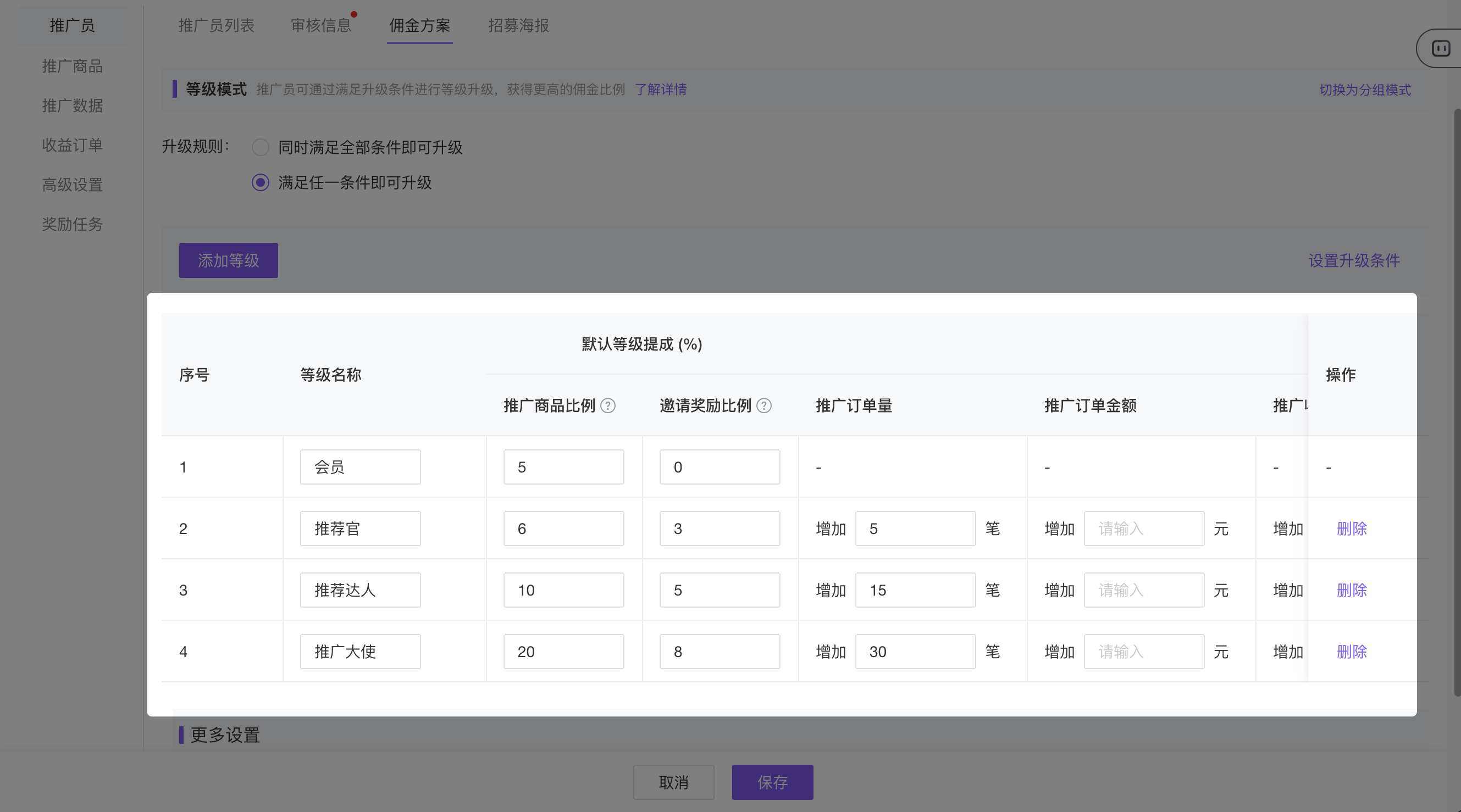
Task: Click the floating assistant icon at right edge
Action: (1441, 48)
